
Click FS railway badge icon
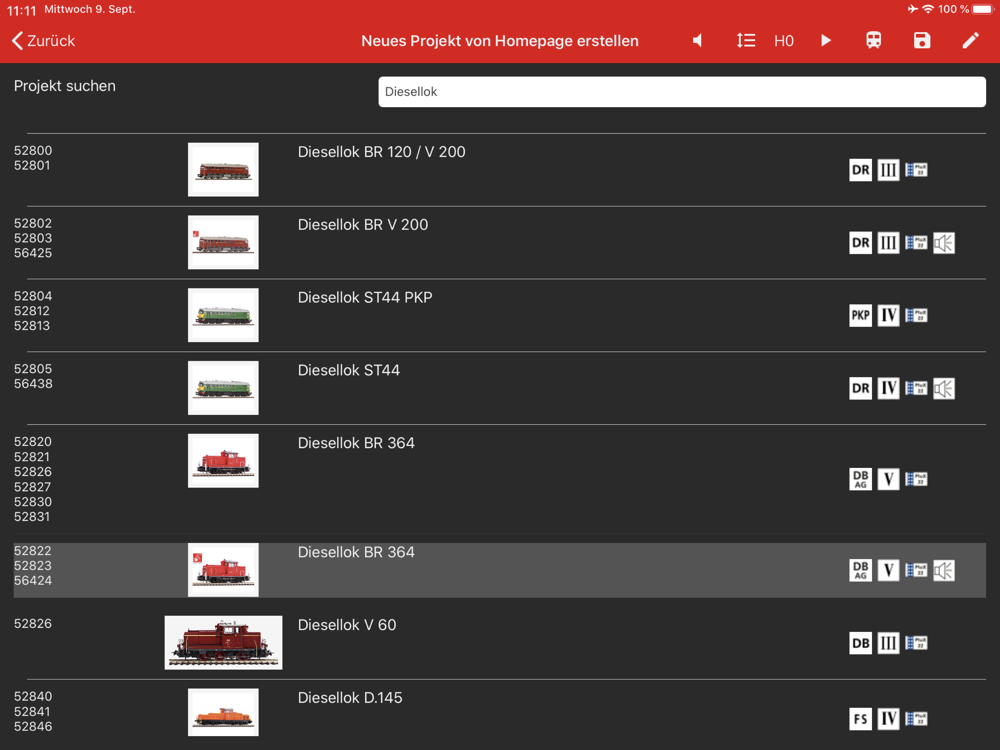click(860, 719)
